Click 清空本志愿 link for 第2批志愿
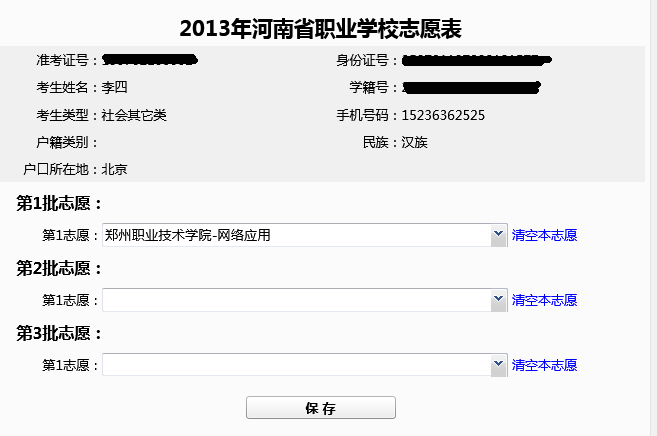Image resolution: width=657 pixels, height=436 pixels. pyautogui.click(x=544, y=300)
